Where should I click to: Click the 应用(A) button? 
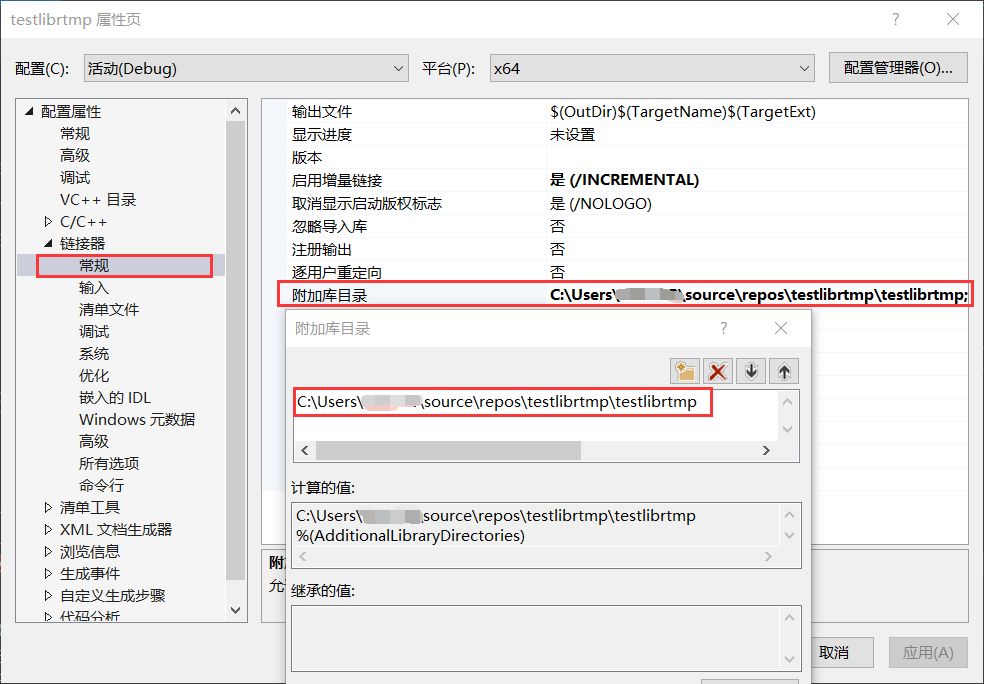[927, 652]
